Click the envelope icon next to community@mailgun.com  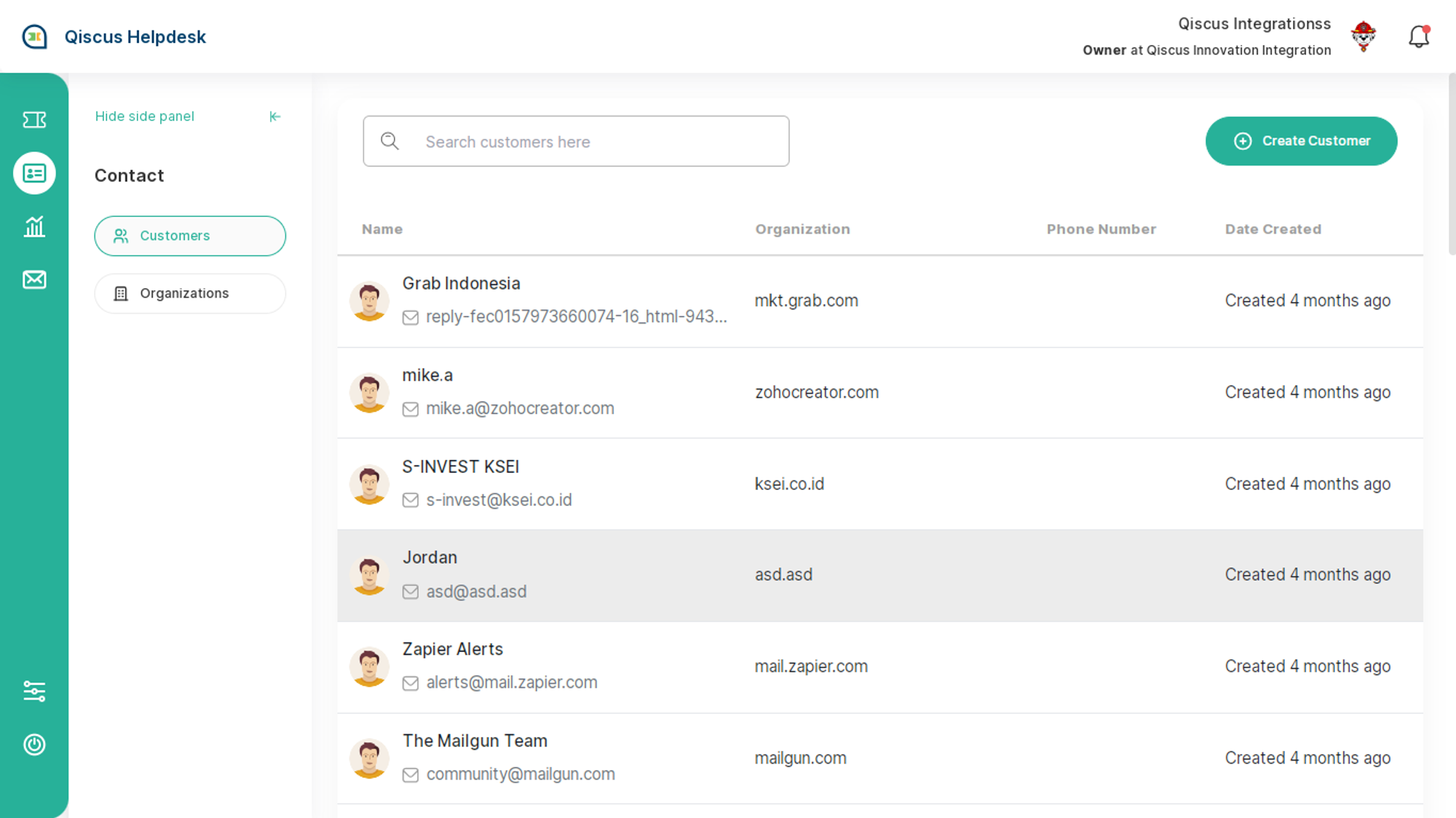coord(411,775)
